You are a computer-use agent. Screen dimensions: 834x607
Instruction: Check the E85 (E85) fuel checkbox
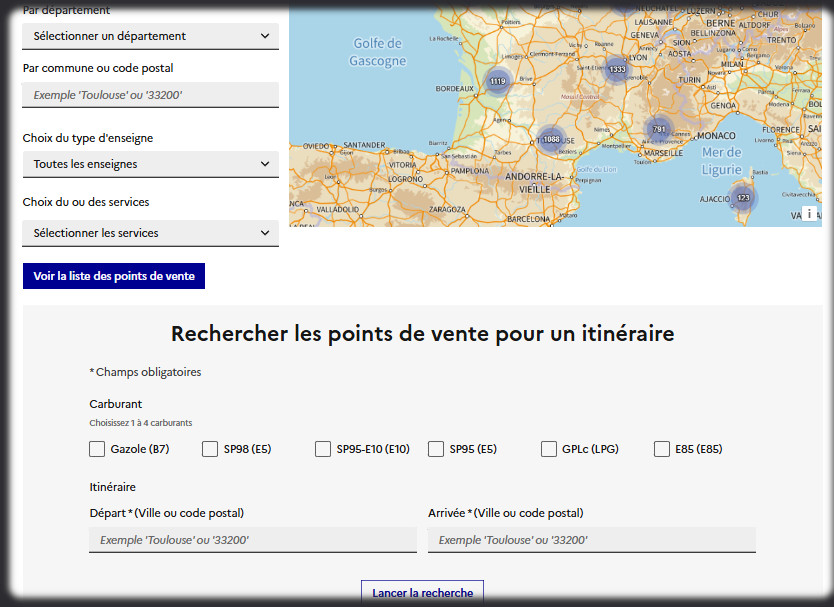click(x=662, y=449)
